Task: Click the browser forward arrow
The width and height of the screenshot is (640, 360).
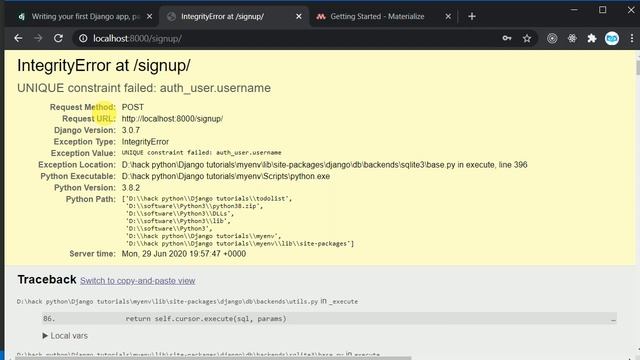Action: click(x=38, y=38)
